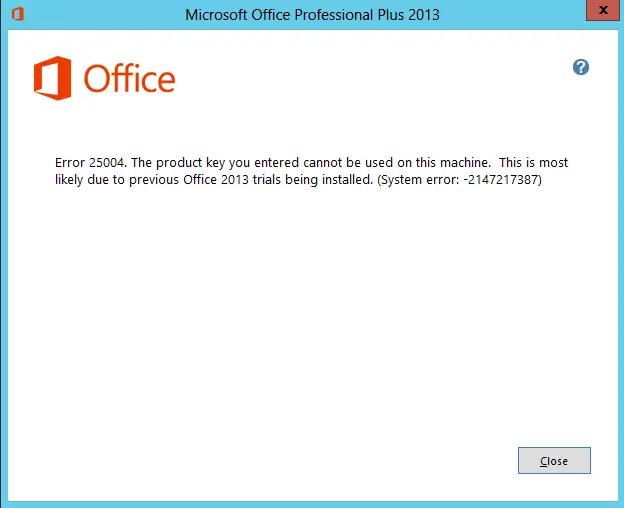Click the word "Microsoft" in the window title
The image size is (624, 508).
click(216, 15)
